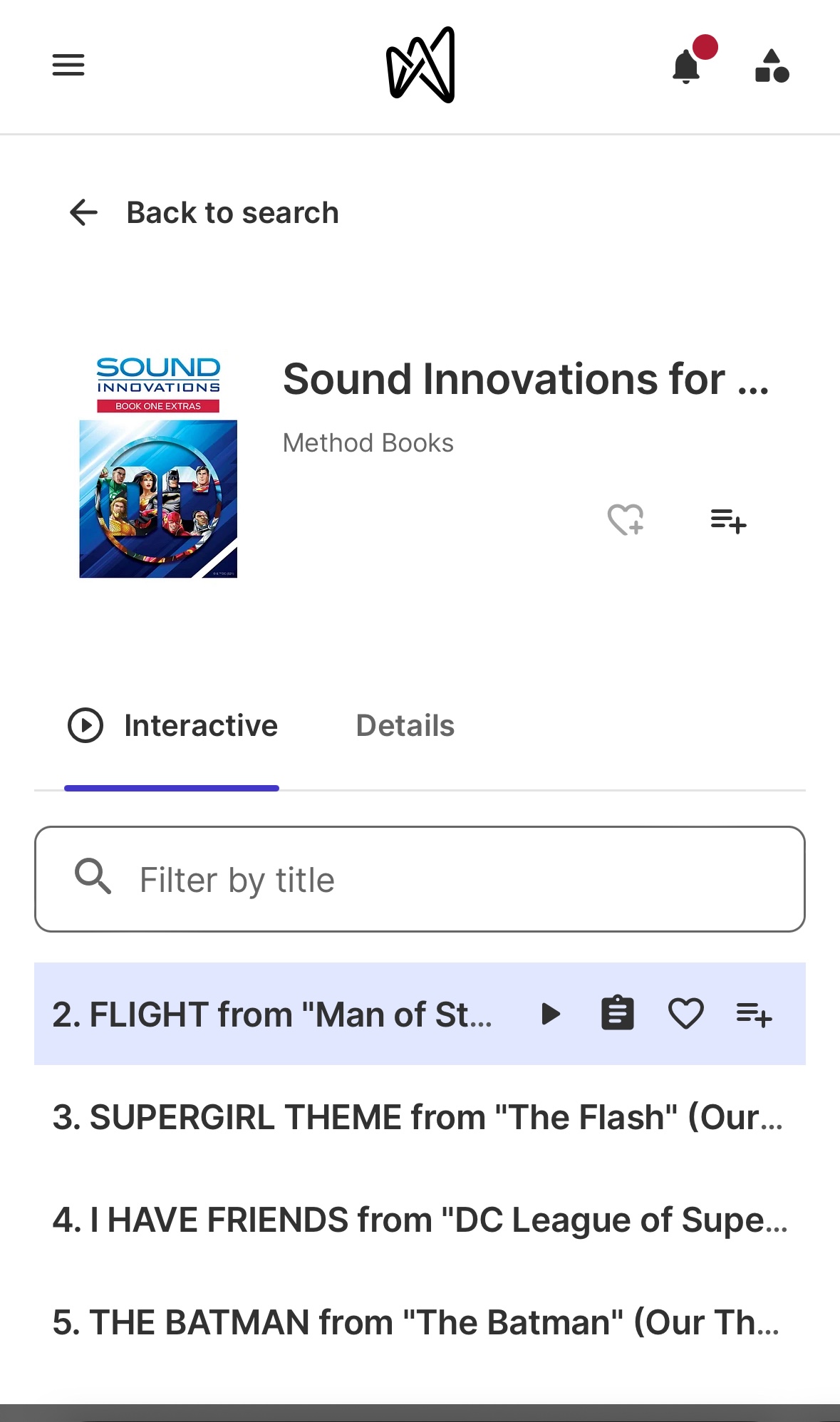Click the Sound Innovations book cover
The height and width of the screenshot is (1422, 840).
pyautogui.click(x=158, y=468)
